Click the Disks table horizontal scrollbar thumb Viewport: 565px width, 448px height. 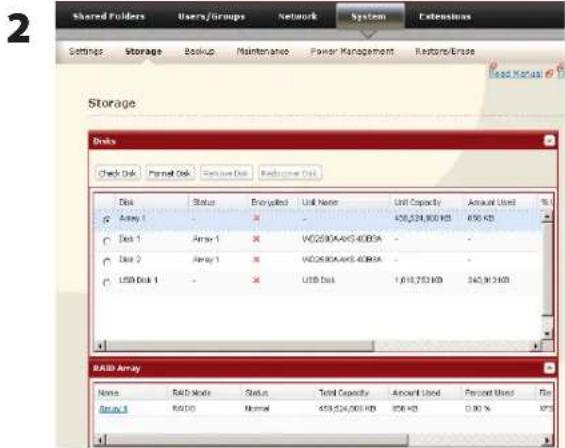pyautogui.click(x=240, y=346)
